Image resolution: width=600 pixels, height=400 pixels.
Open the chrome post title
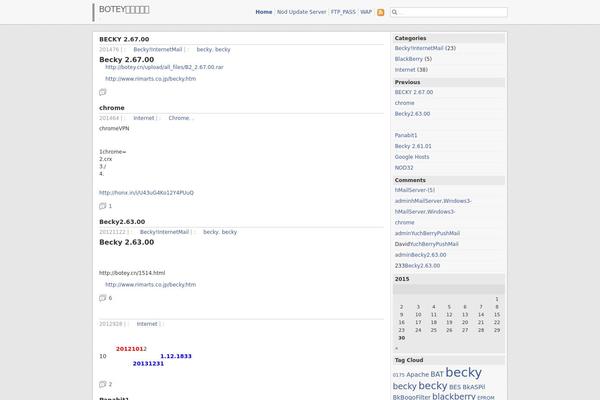112,108
